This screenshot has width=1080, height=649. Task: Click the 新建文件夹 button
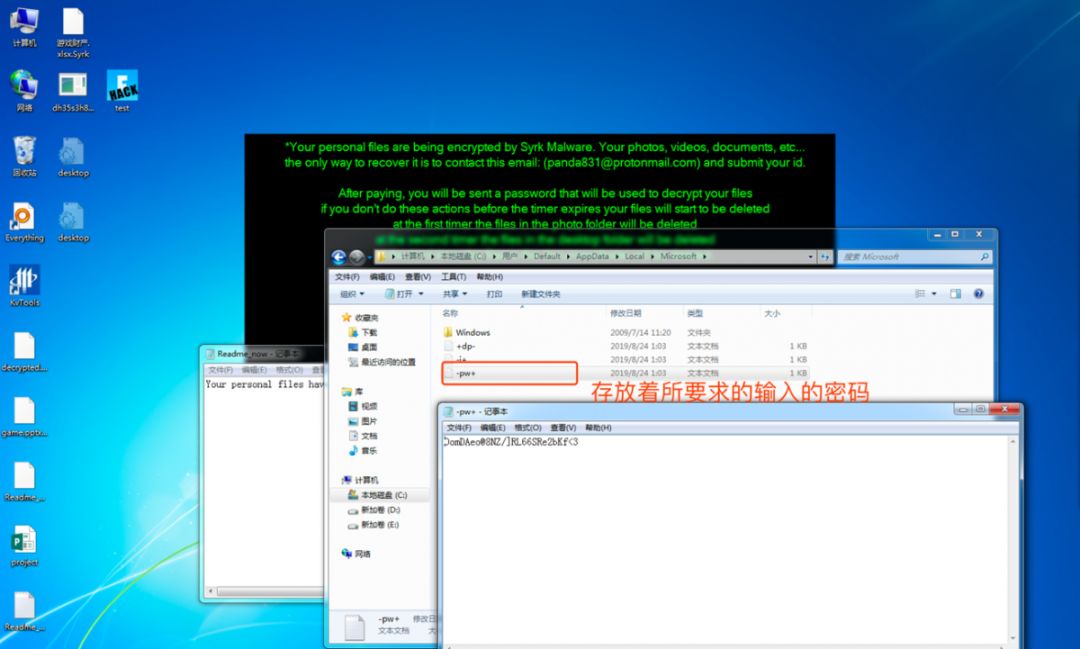540,294
